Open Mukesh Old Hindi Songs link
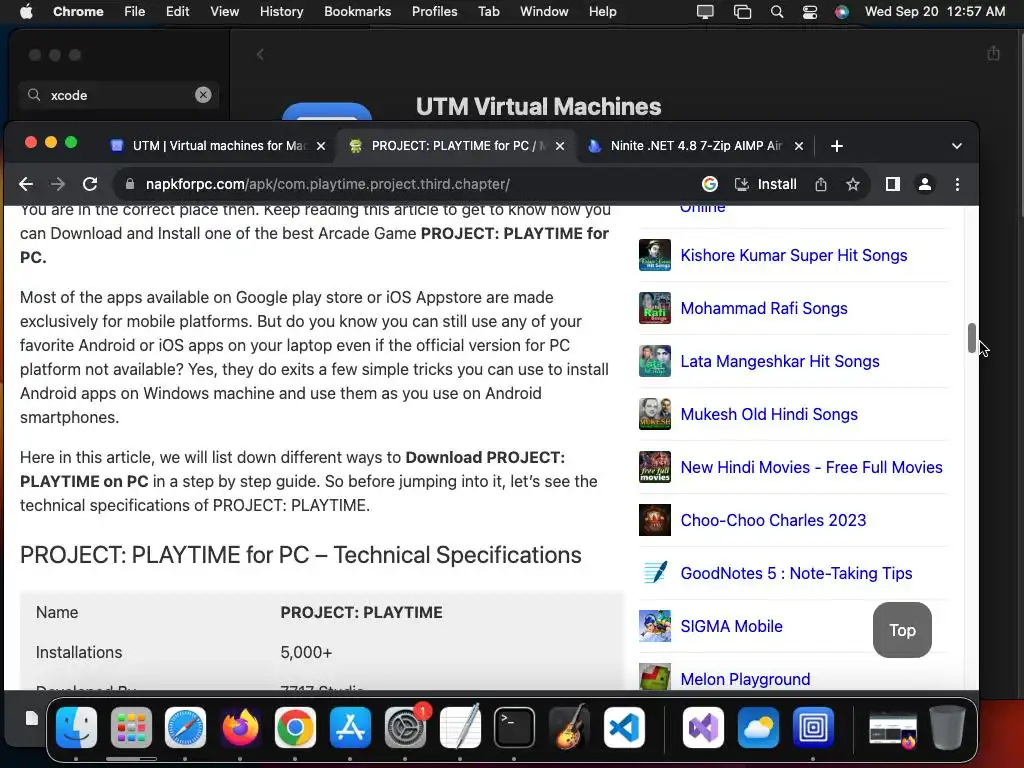Image resolution: width=1024 pixels, height=768 pixels. pyautogui.click(x=769, y=414)
